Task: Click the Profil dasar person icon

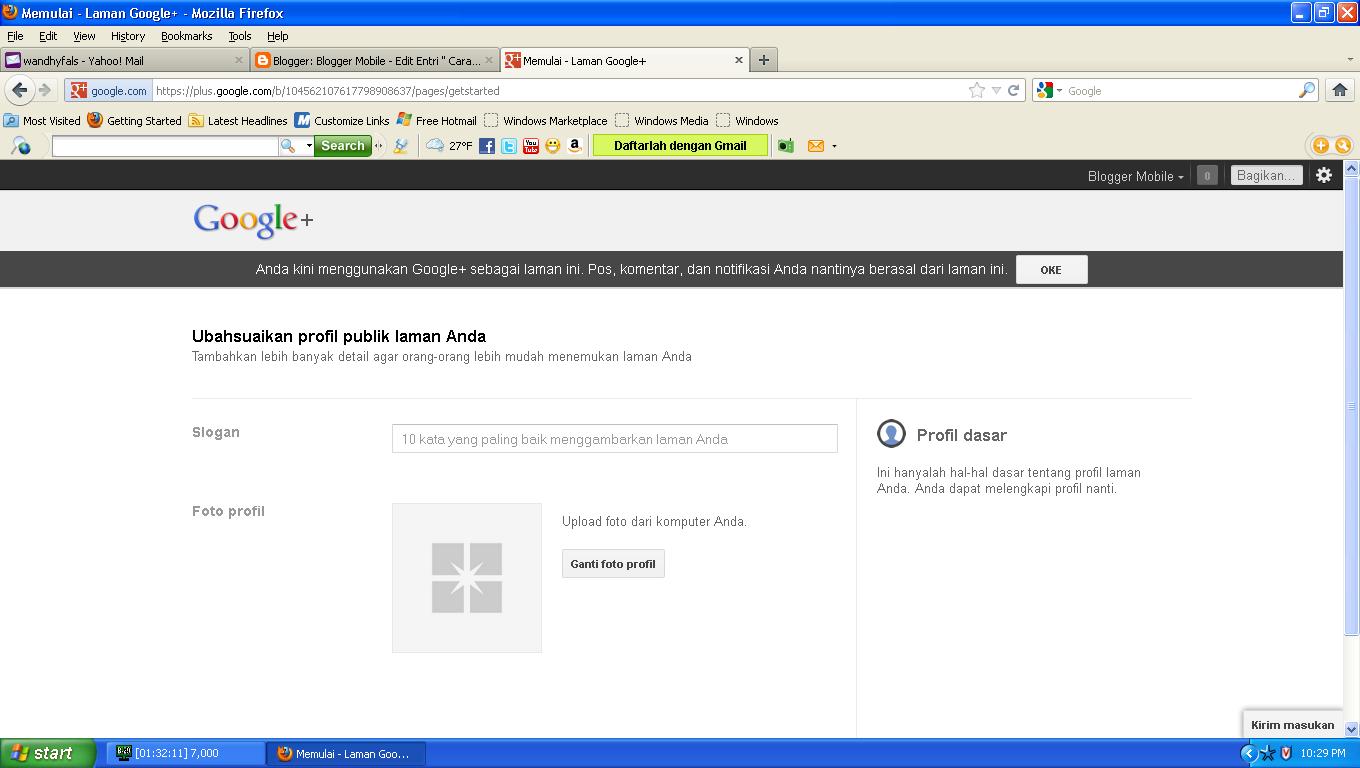Action: pos(891,434)
